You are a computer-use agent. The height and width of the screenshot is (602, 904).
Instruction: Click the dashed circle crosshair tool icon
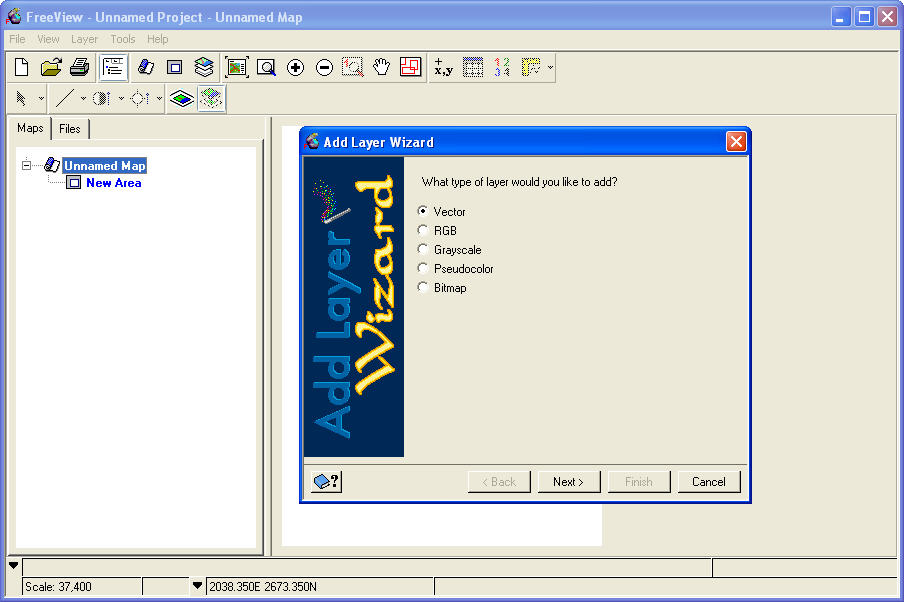point(140,99)
